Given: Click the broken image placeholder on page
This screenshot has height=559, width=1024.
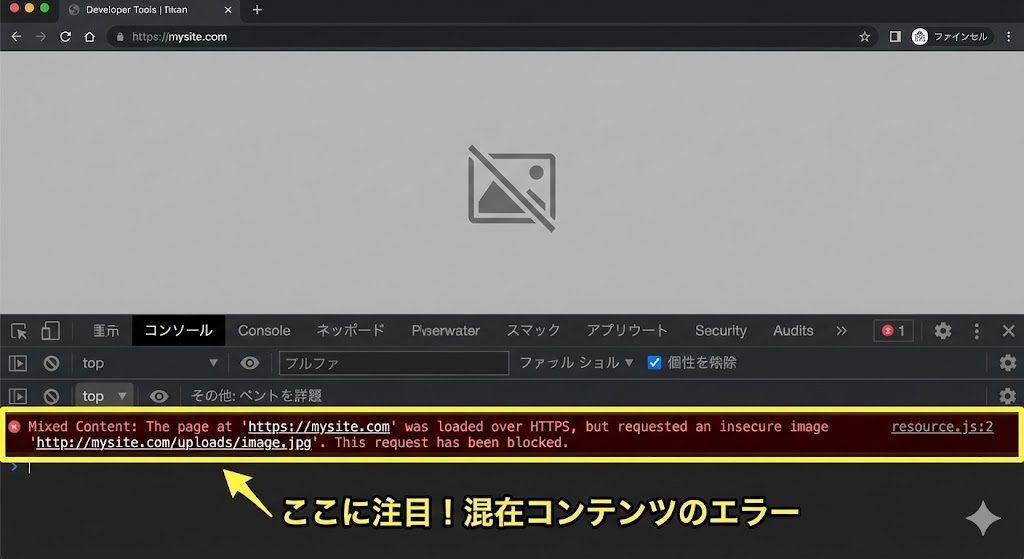Looking at the screenshot, I should pos(512,189).
